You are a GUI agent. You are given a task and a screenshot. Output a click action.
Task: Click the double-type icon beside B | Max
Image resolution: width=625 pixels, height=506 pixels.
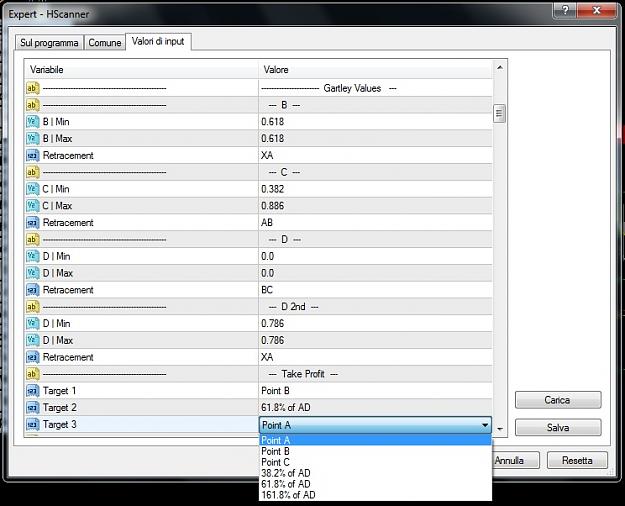pos(33,138)
